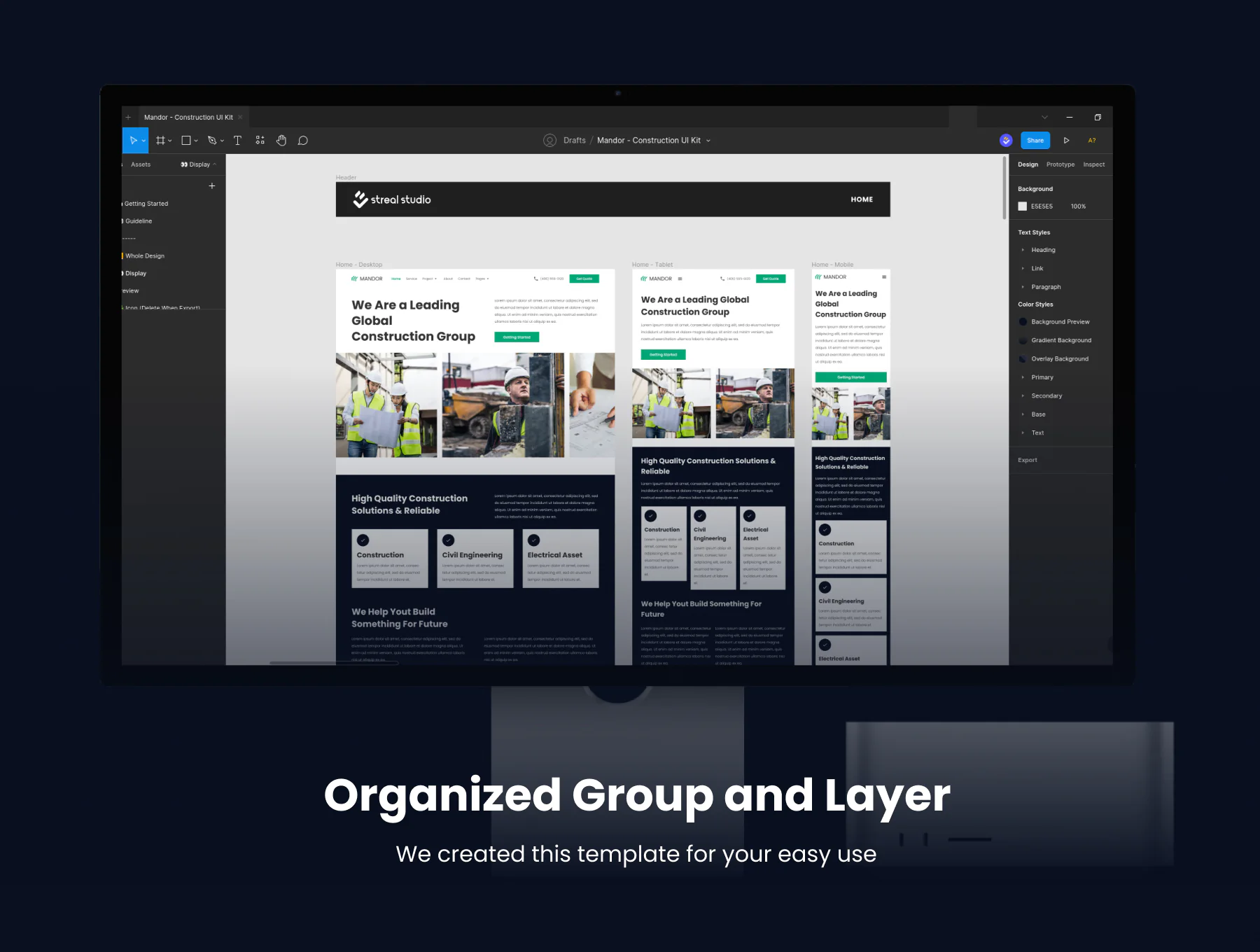Click the Present play icon
This screenshot has height=952, width=1260.
tap(1067, 141)
